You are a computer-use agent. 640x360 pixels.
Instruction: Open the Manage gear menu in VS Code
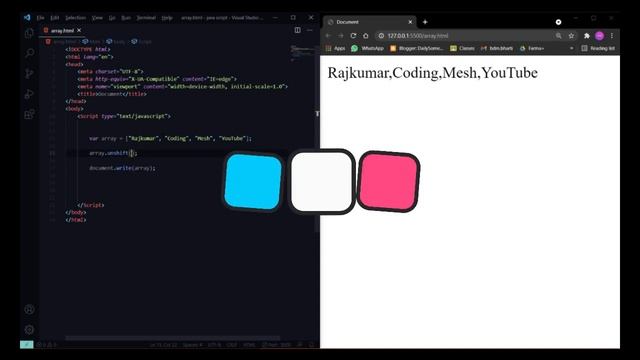click(29, 329)
